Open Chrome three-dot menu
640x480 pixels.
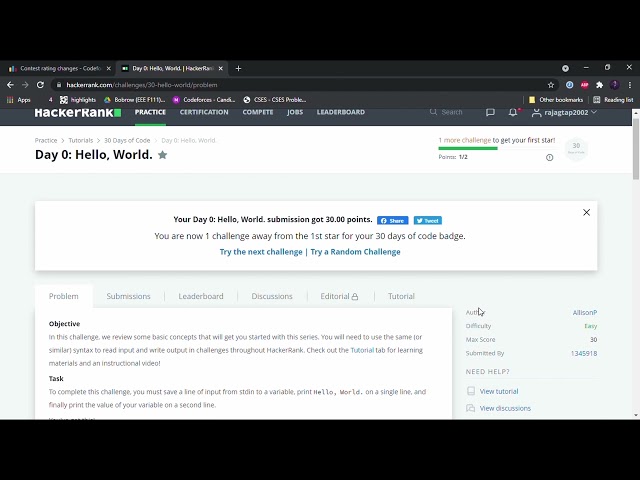[630, 85]
